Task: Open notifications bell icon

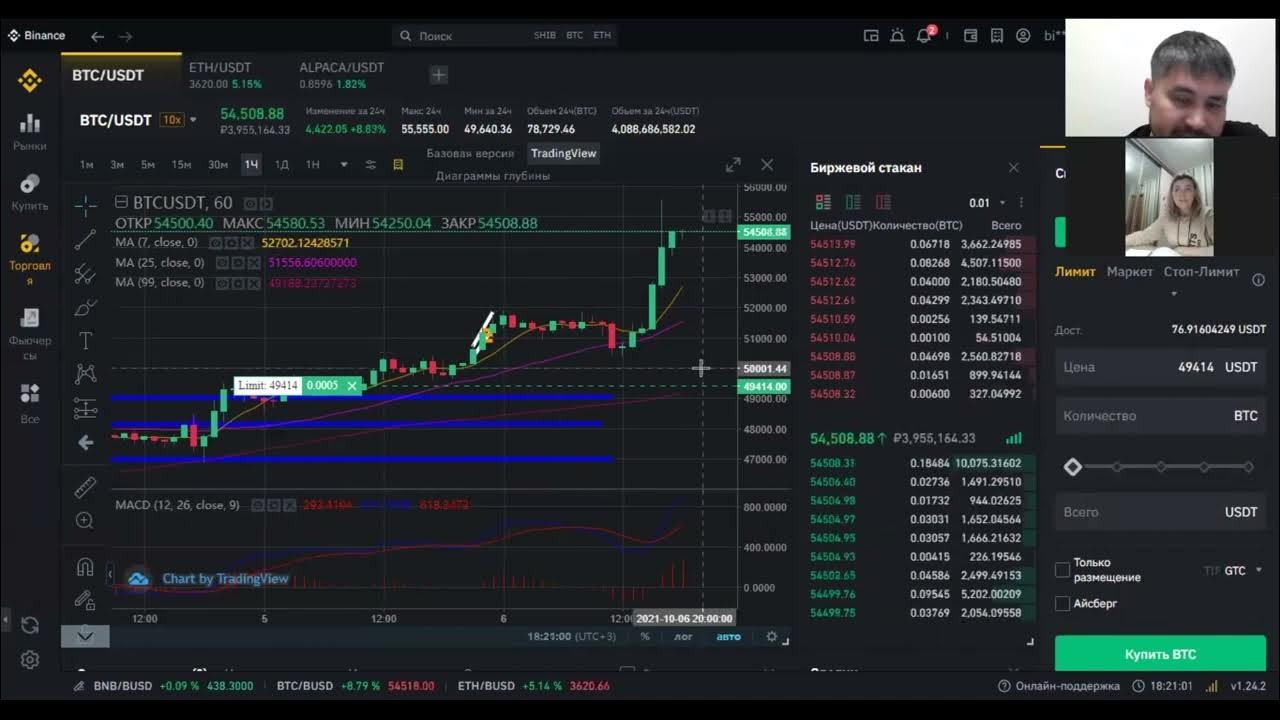Action: [924, 35]
